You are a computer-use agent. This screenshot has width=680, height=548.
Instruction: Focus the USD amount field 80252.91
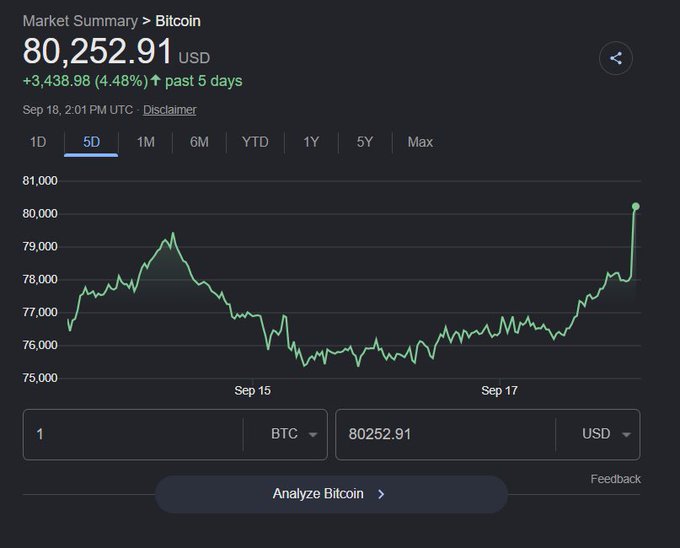[x=445, y=434]
